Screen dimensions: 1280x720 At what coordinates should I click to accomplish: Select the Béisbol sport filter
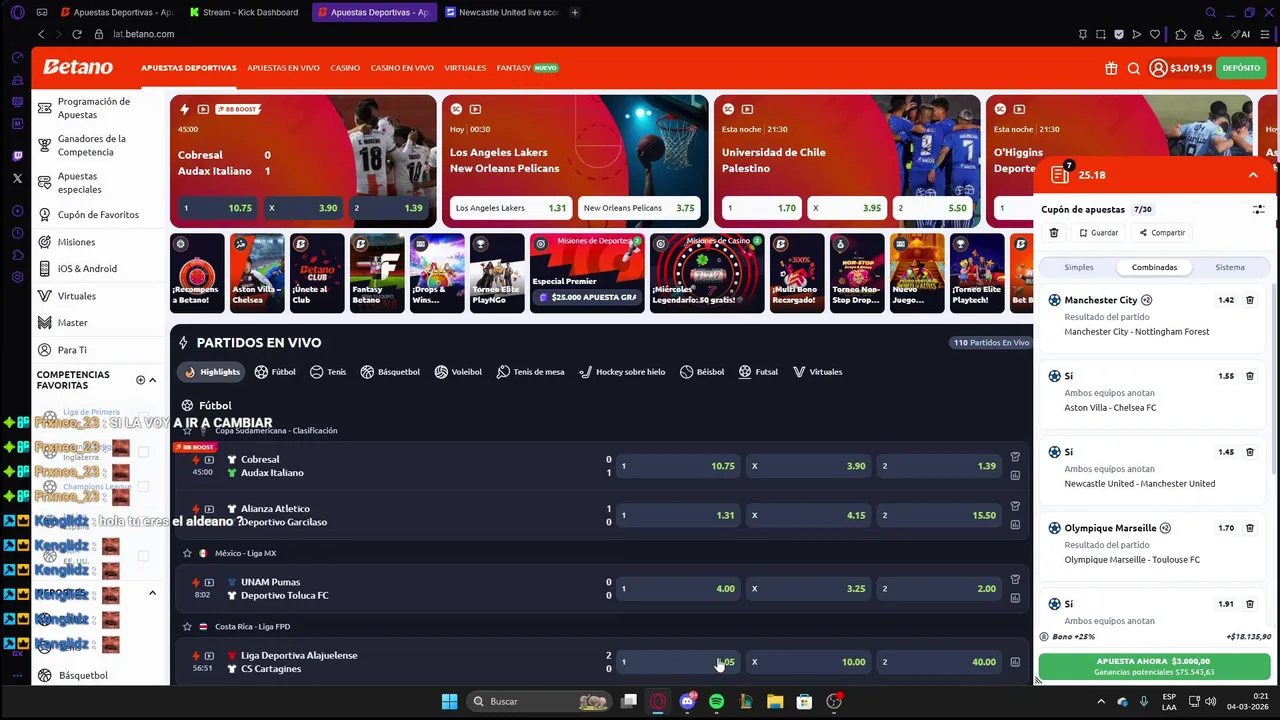[702, 372]
